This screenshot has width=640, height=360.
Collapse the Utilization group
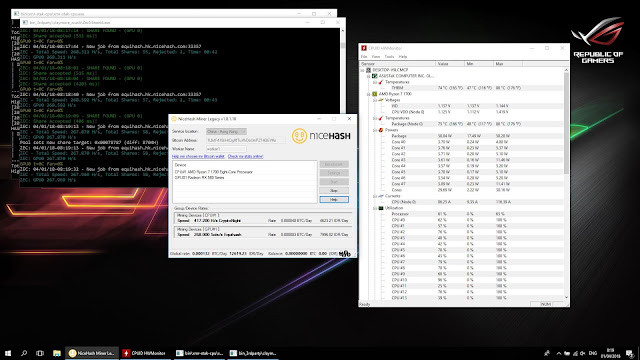tap(375, 208)
